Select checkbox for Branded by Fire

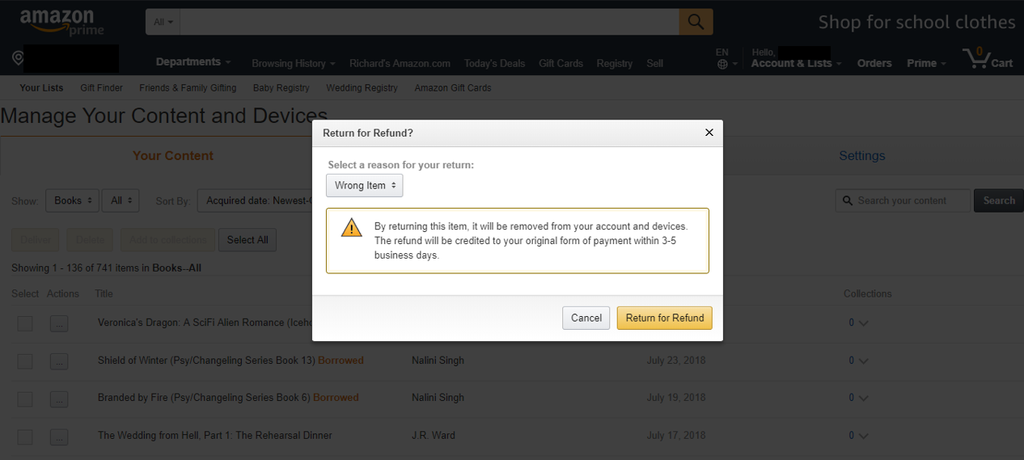click(25, 398)
